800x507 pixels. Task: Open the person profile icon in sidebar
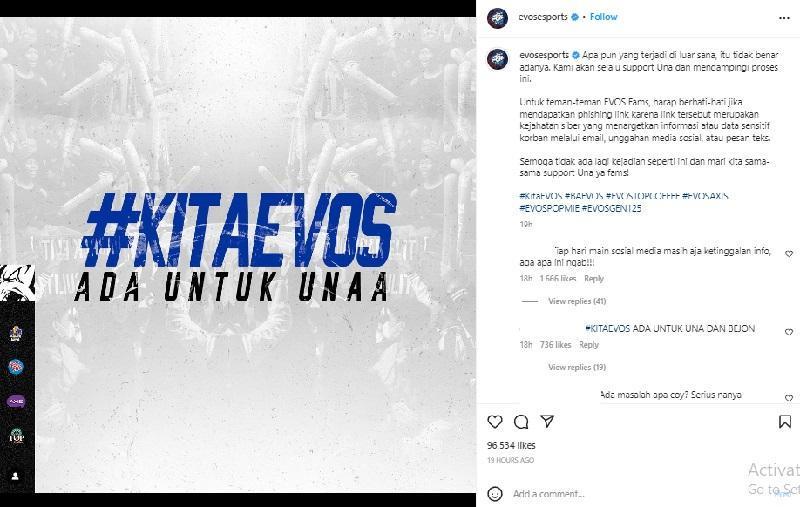[x=15, y=476]
